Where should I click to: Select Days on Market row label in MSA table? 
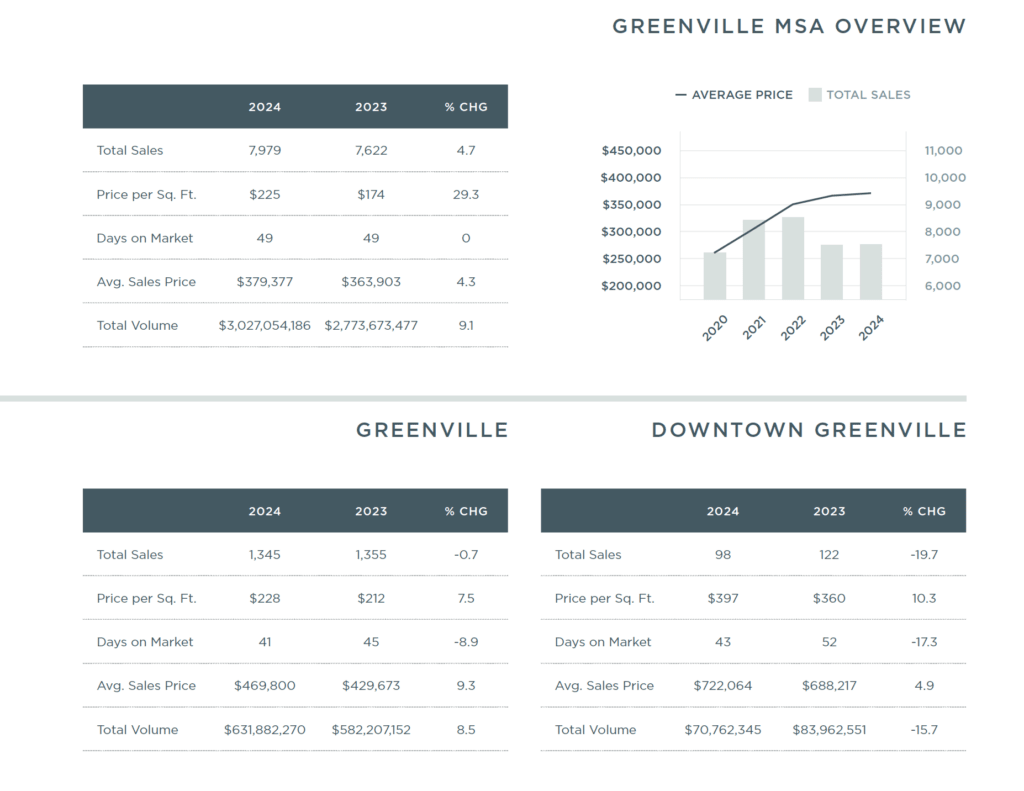(x=145, y=238)
